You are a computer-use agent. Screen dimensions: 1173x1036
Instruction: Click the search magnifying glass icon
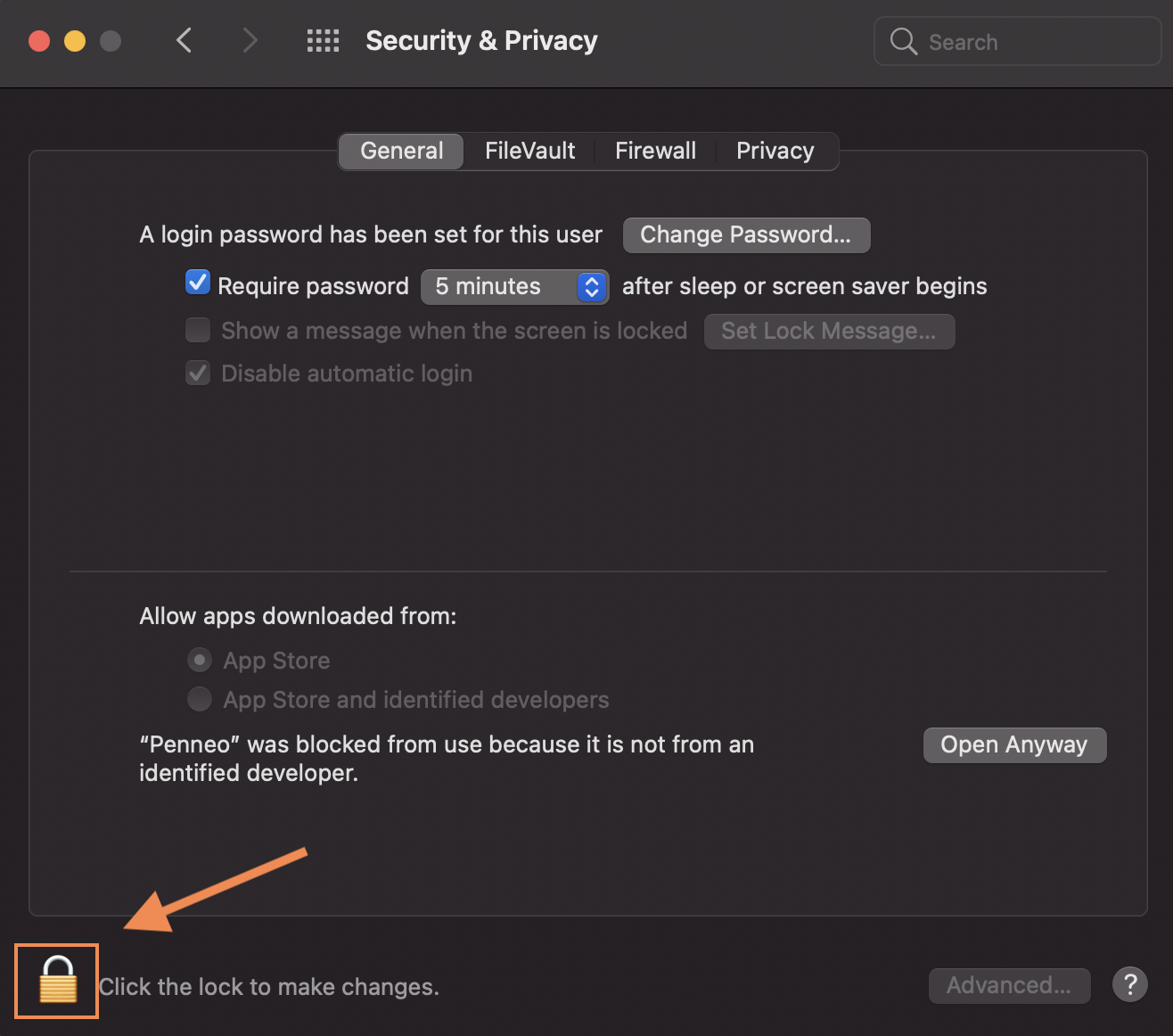pos(904,42)
